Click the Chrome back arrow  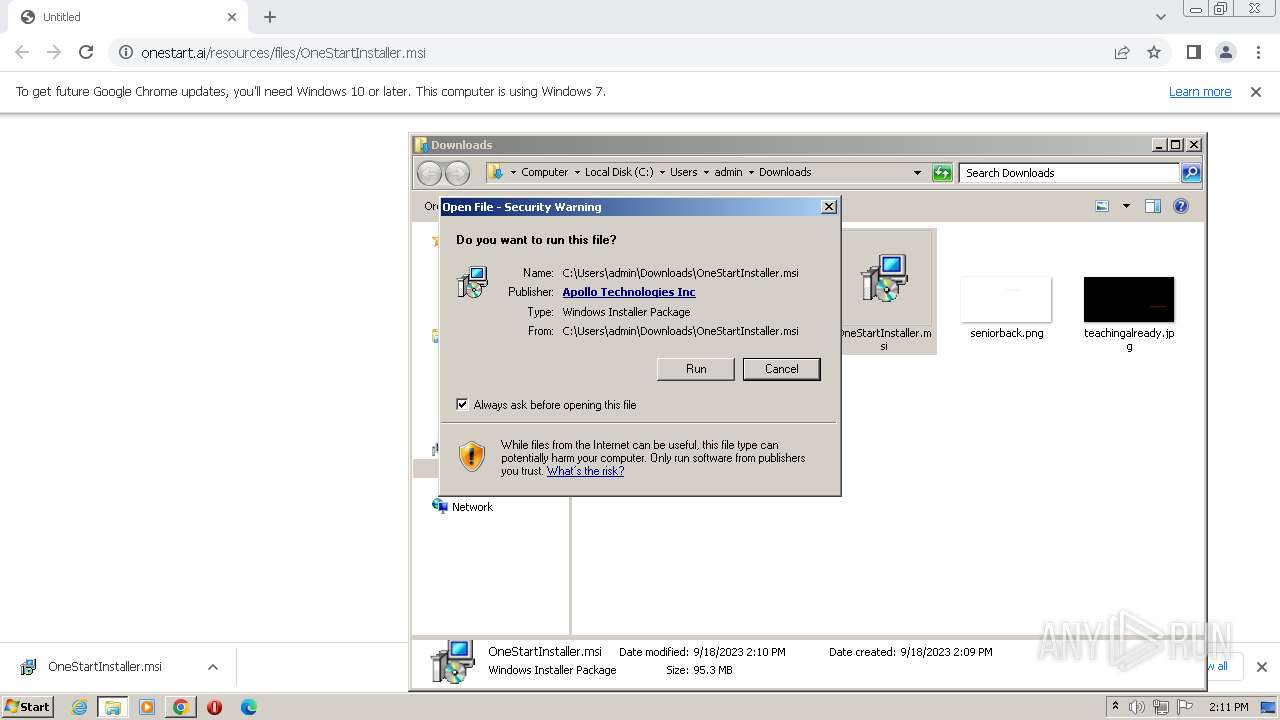(22, 52)
